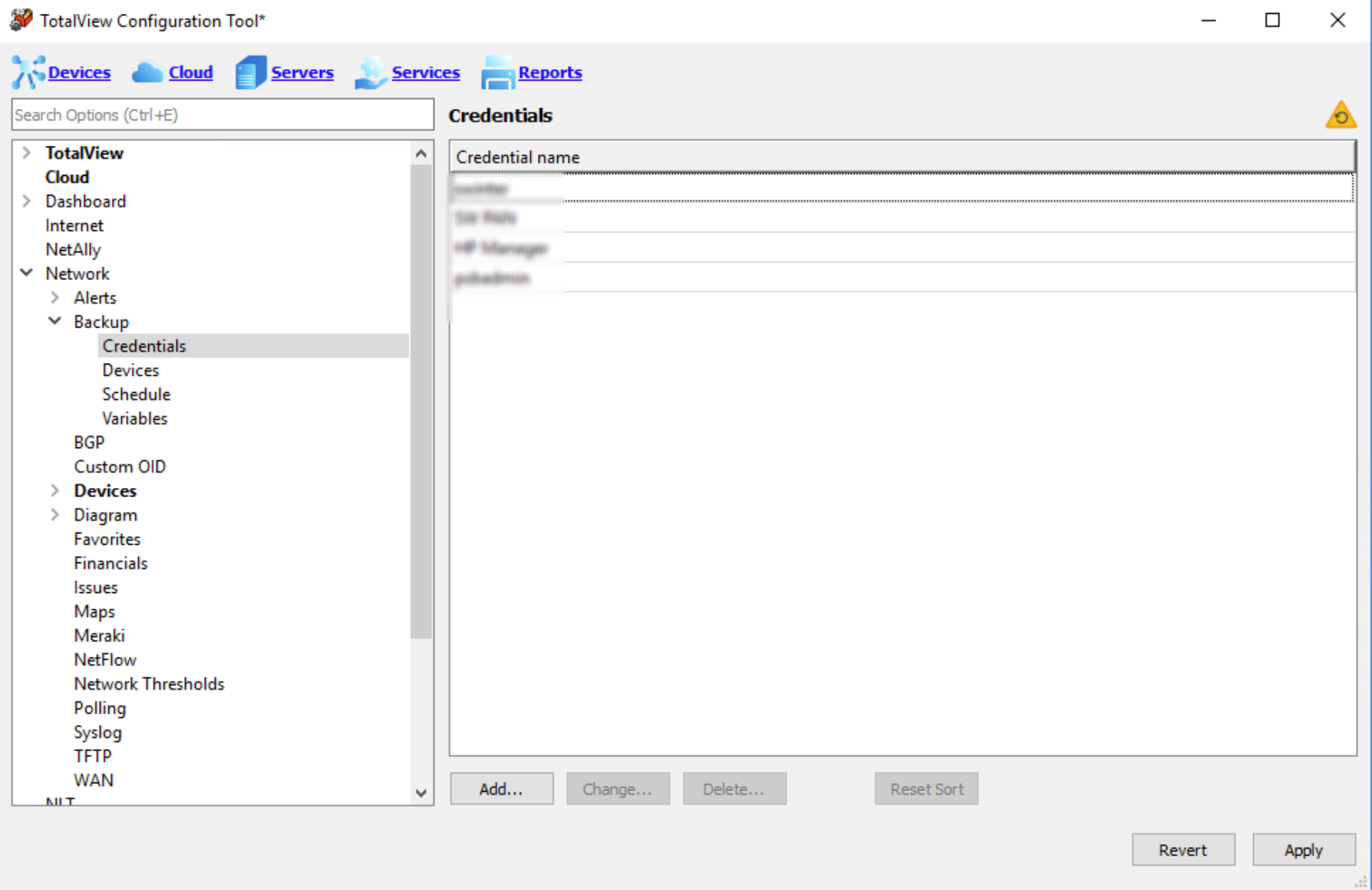The height and width of the screenshot is (890, 1372).
Task: Click the tree scrollbar up arrow
Action: (x=421, y=153)
